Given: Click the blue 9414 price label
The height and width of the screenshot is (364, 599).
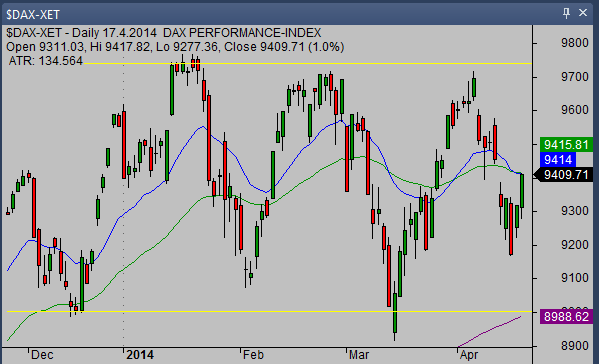Looking at the screenshot, I should (x=558, y=159).
